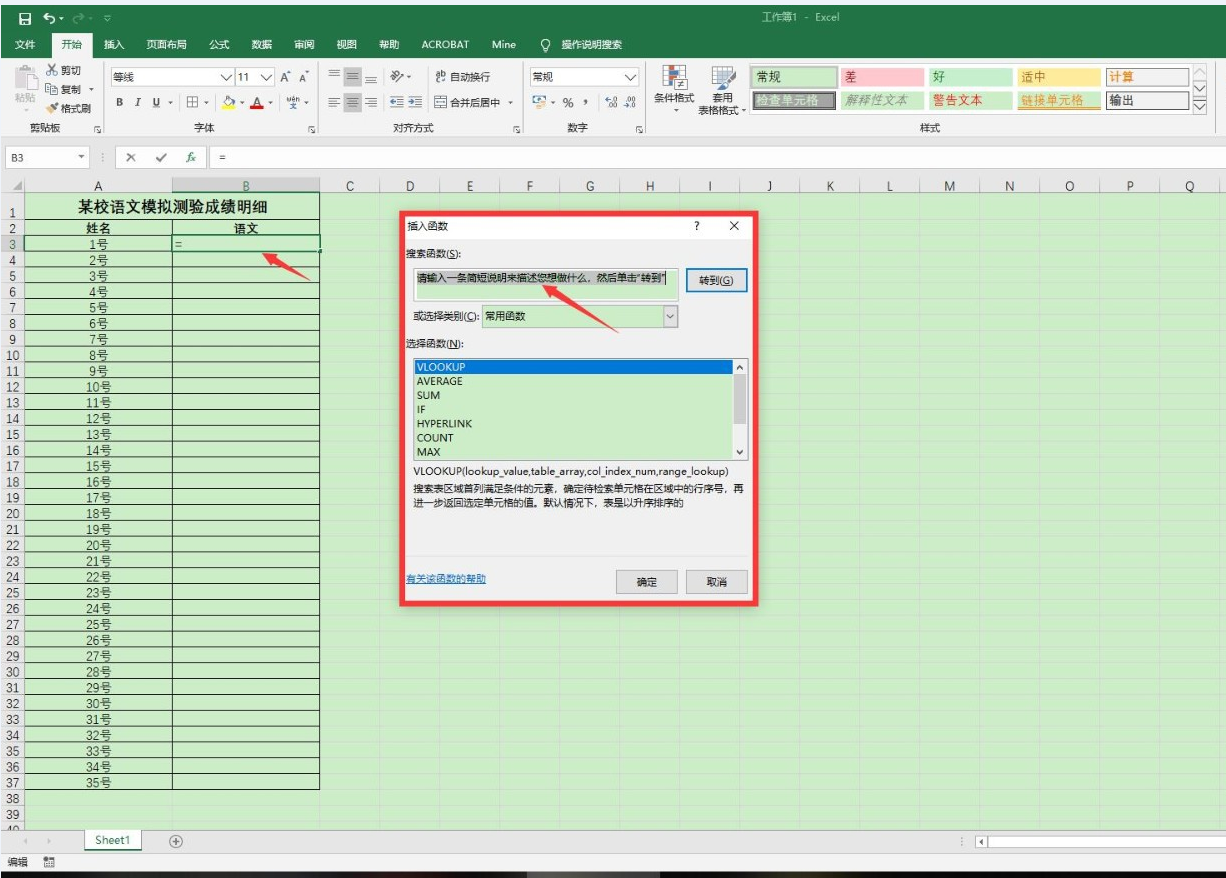Open the font name dropdown 等线
The image size is (1226, 878).
coord(226,77)
